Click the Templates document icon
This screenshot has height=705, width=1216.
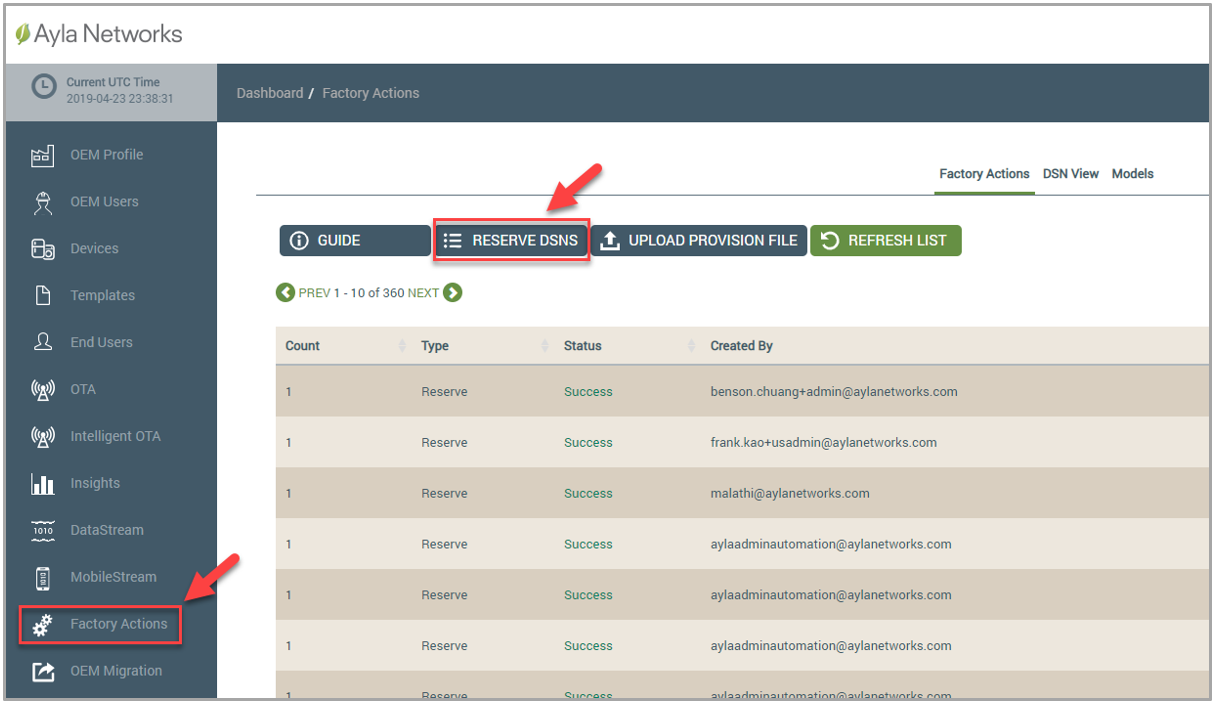coord(42,296)
